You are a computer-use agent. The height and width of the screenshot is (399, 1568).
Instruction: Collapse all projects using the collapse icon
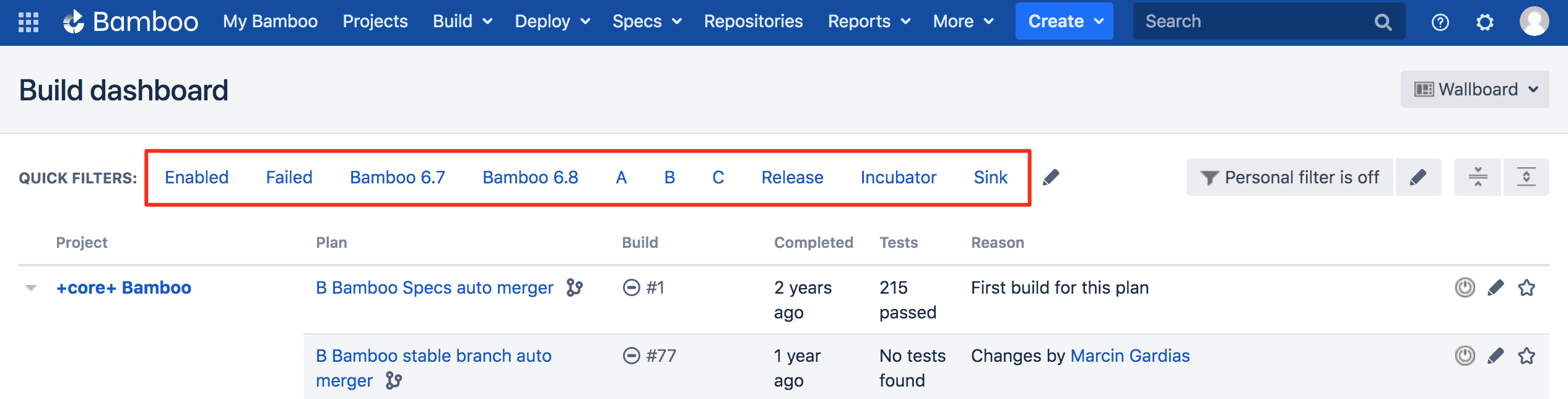point(1477,177)
